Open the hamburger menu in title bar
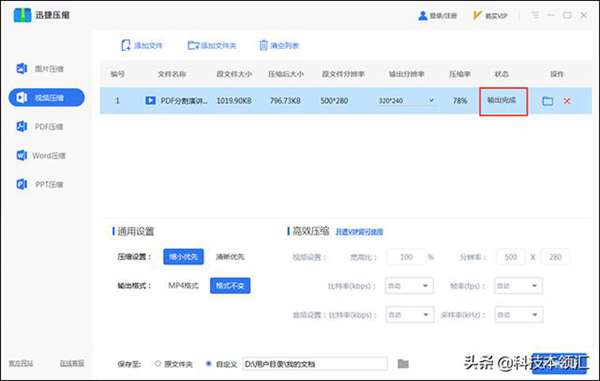This screenshot has width=600, height=381. point(535,15)
